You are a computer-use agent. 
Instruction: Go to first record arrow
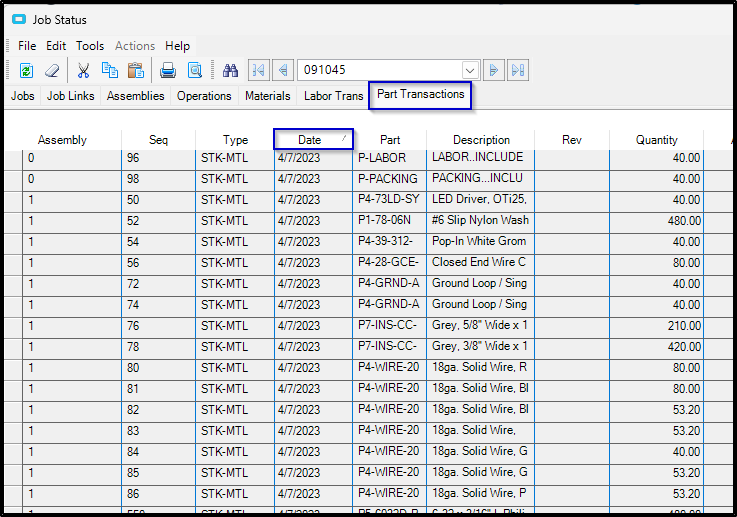(x=259, y=70)
